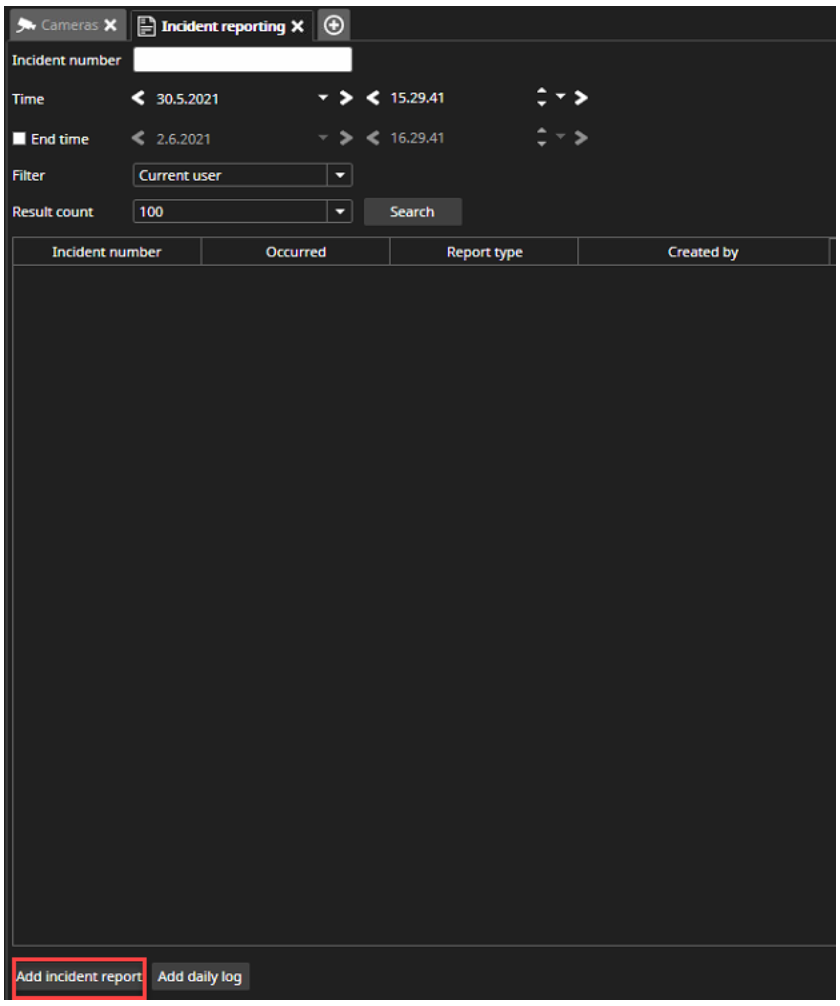The width and height of the screenshot is (840, 1006).
Task: Click the 30.5.2021 date value
Action: coord(187,99)
